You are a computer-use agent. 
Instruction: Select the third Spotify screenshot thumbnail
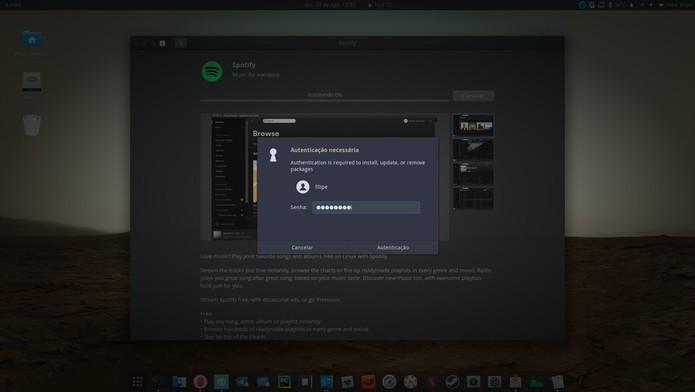473,173
